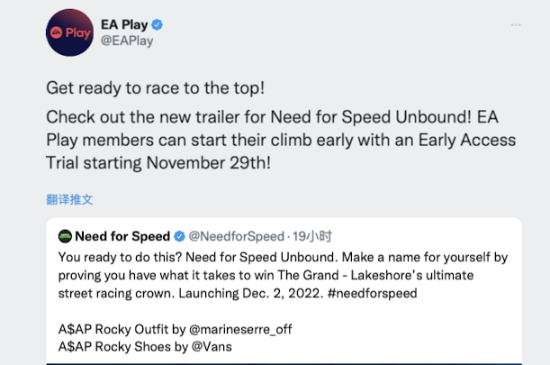The height and width of the screenshot is (365, 550).
Task: Click the blue verified badge beside EA Play
Action: [x=157, y=25]
